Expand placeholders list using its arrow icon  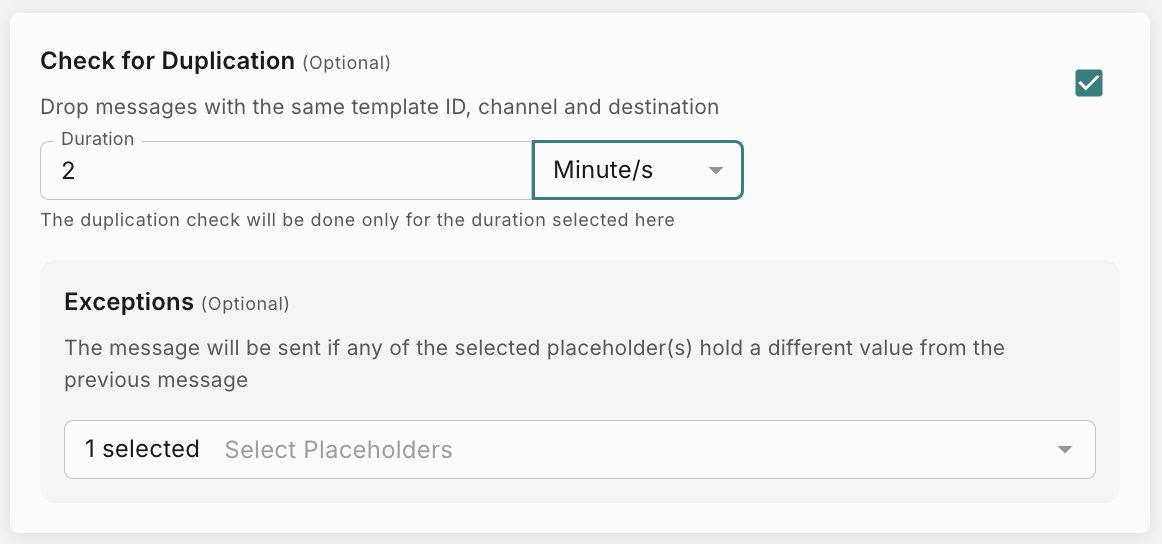coord(1065,450)
